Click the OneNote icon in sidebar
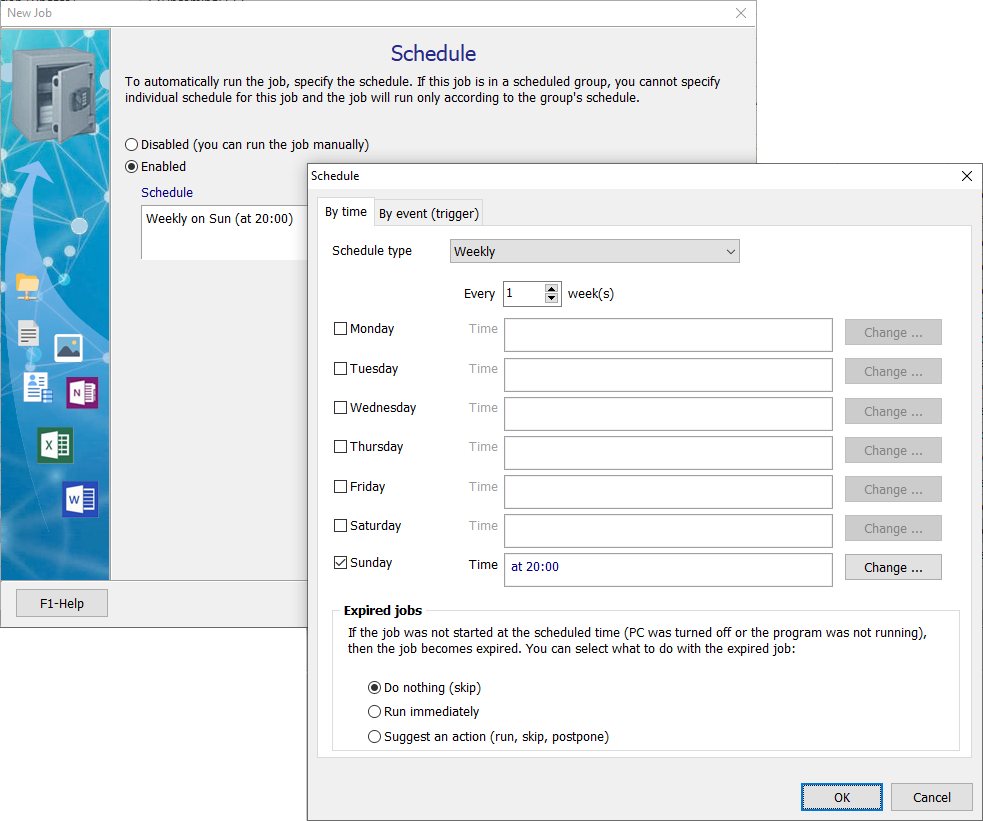Image resolution: width=983 pixels, height=821 pixels. pos(82,393)
